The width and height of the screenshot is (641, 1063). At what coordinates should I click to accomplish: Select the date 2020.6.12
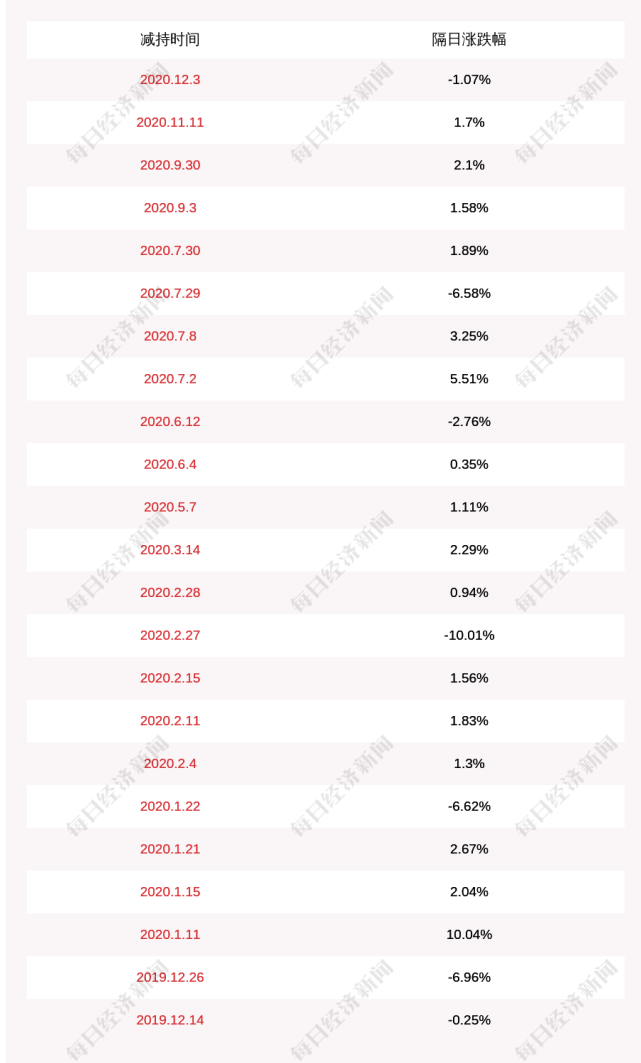pyautogui.click(x=170, y=421)
